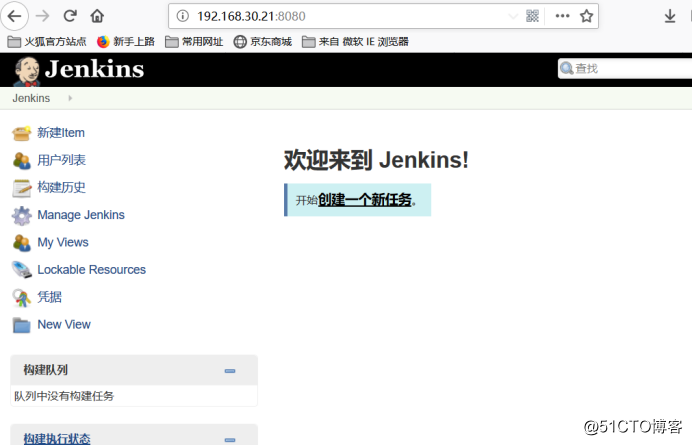Open the New View link
The width and height of the screenshot is (692, 445).
pyautogui.click(x=64, y=324)
